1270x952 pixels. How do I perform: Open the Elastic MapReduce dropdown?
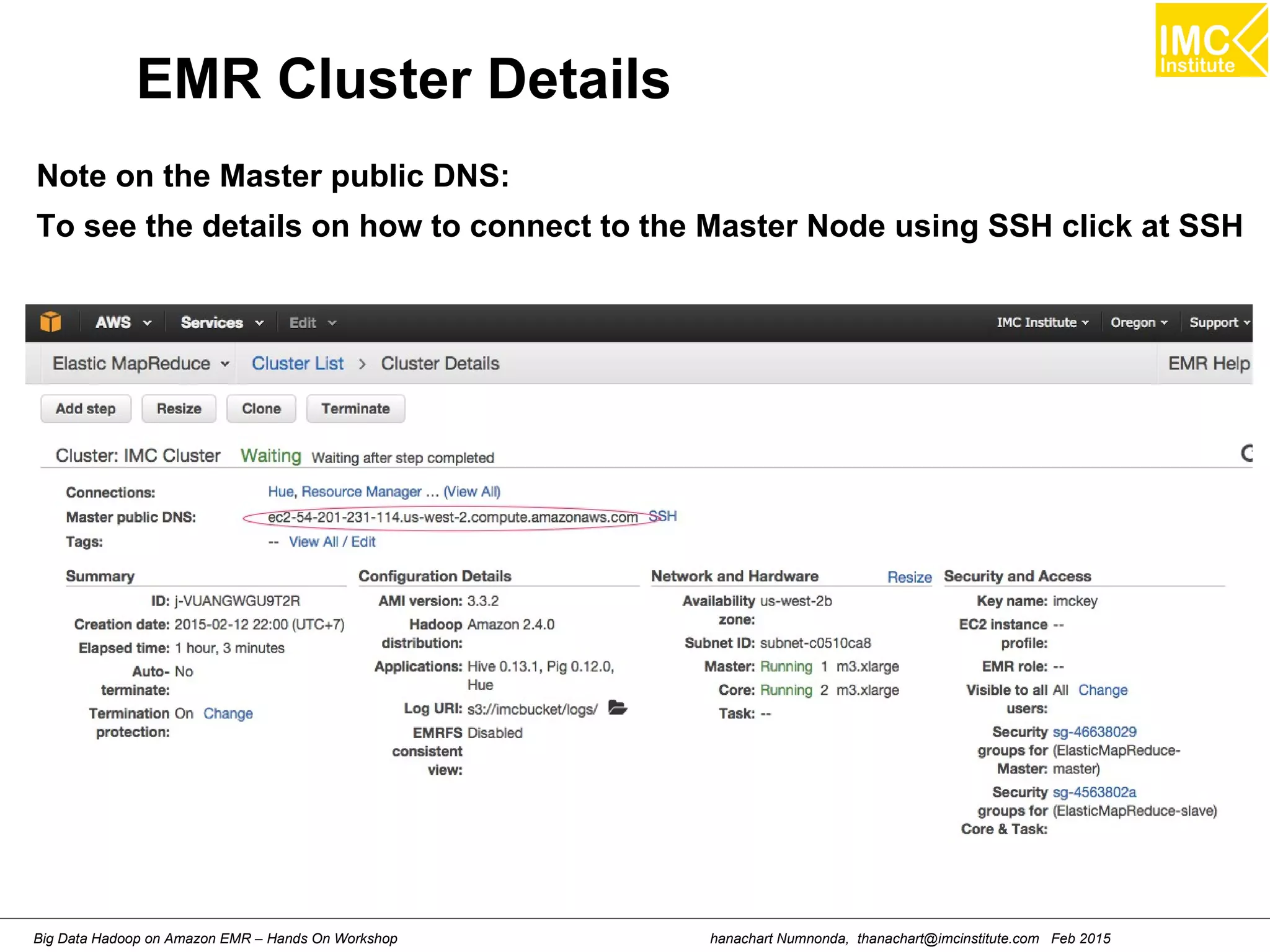click(141, 363)
